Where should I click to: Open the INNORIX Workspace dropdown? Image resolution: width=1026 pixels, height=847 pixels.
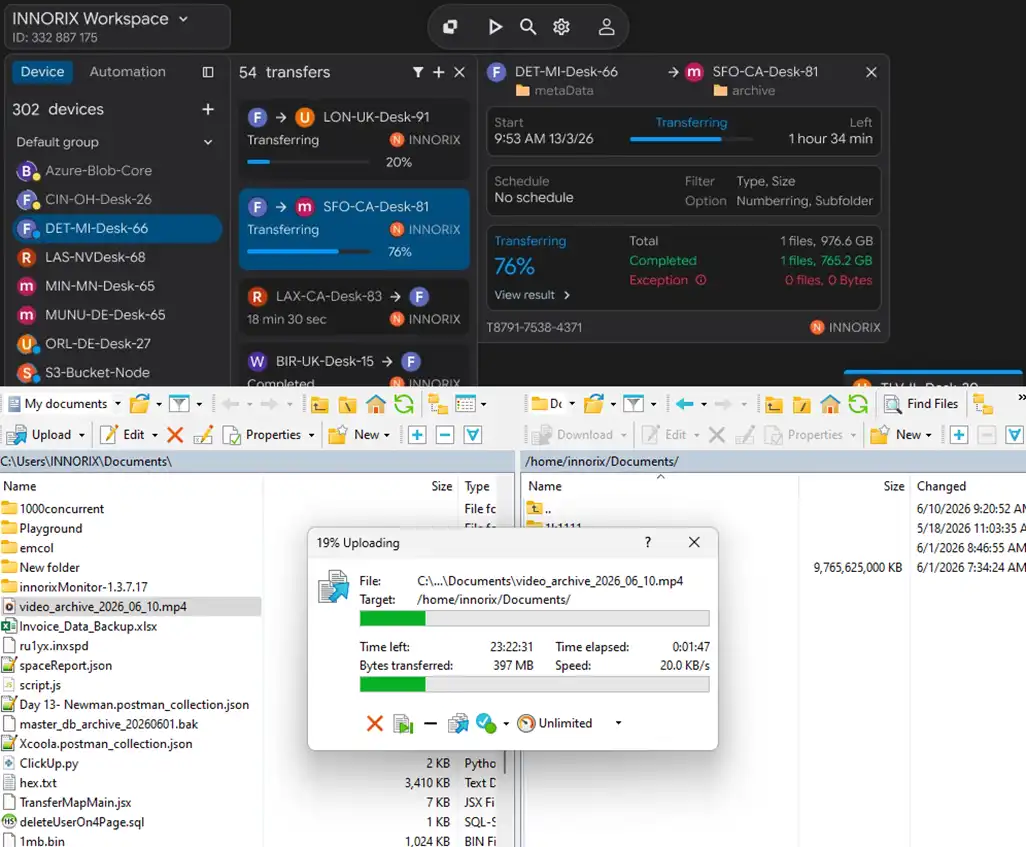click(x=183, y=19)
